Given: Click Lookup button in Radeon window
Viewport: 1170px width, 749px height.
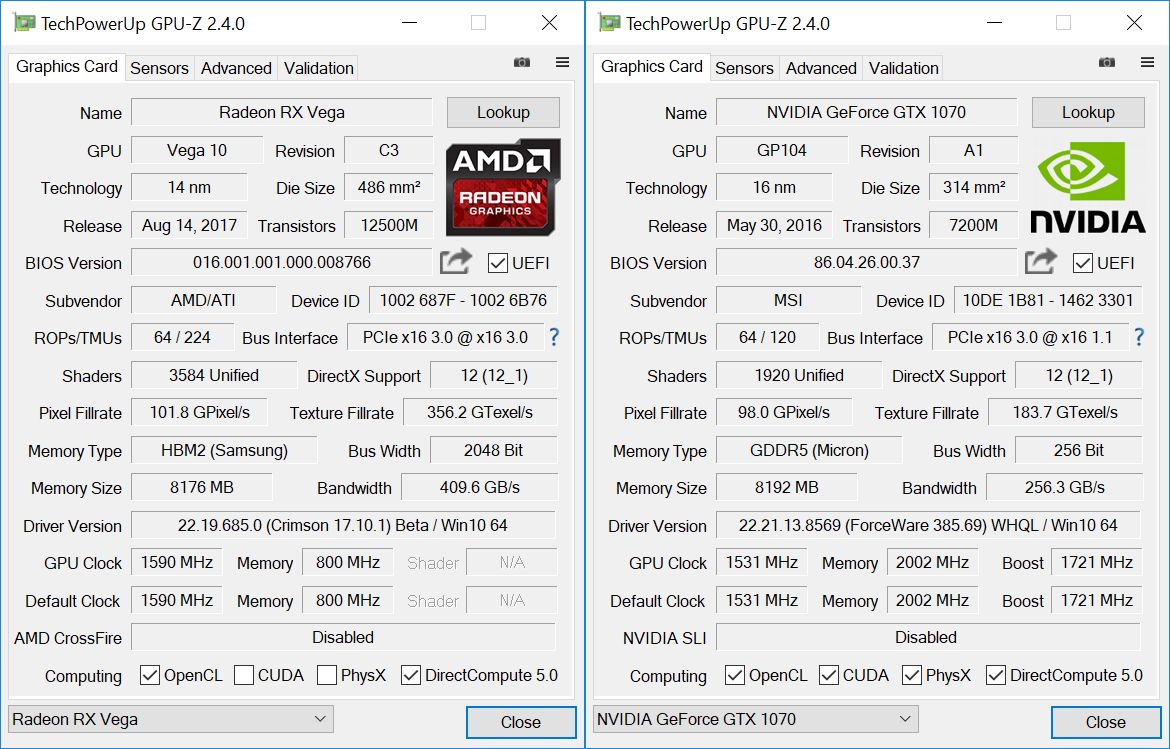Looking at the screenshot, I should pos(504,112).
